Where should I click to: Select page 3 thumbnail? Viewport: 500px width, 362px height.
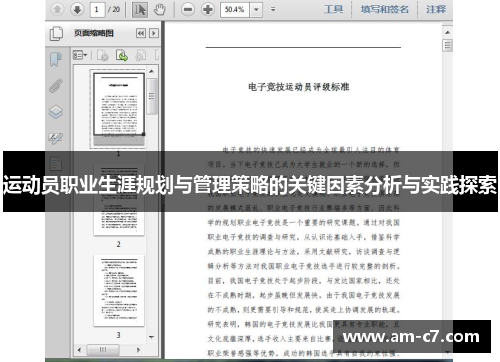(x=119, y=290)
